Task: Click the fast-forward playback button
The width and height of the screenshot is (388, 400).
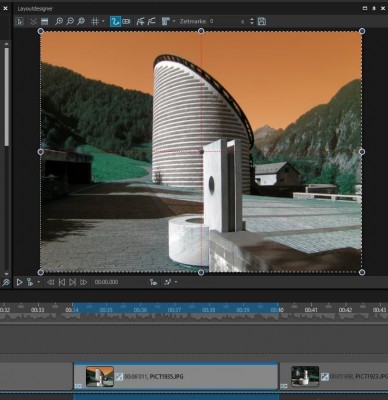Action: click(x=83, y=282)
